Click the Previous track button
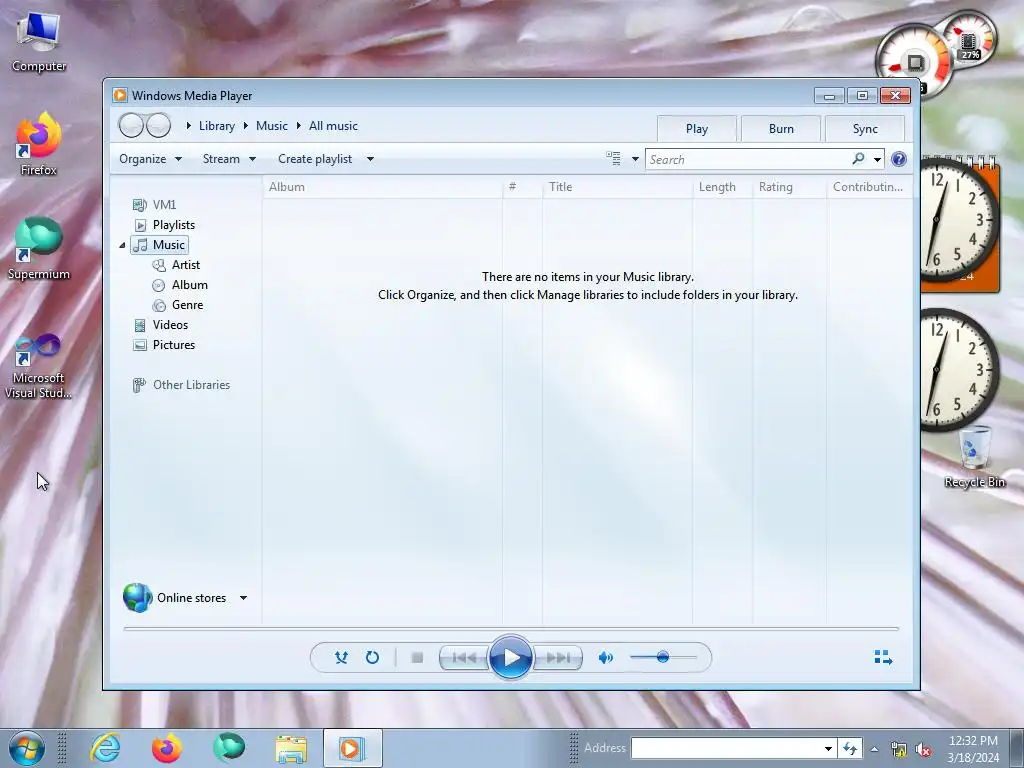The height and width of the screenshot is (768, 1024). pos(464,658)
